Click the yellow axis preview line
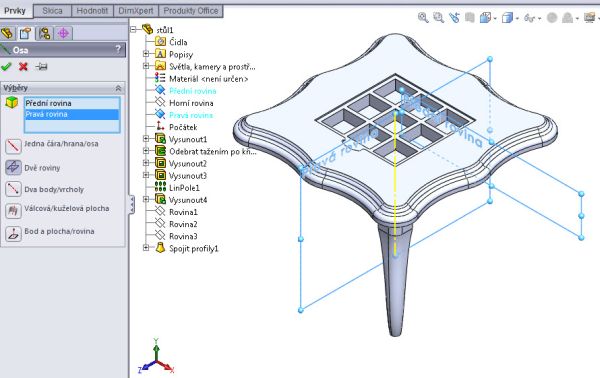Screen dimensions: 600x378 click(x=395, y=184)
